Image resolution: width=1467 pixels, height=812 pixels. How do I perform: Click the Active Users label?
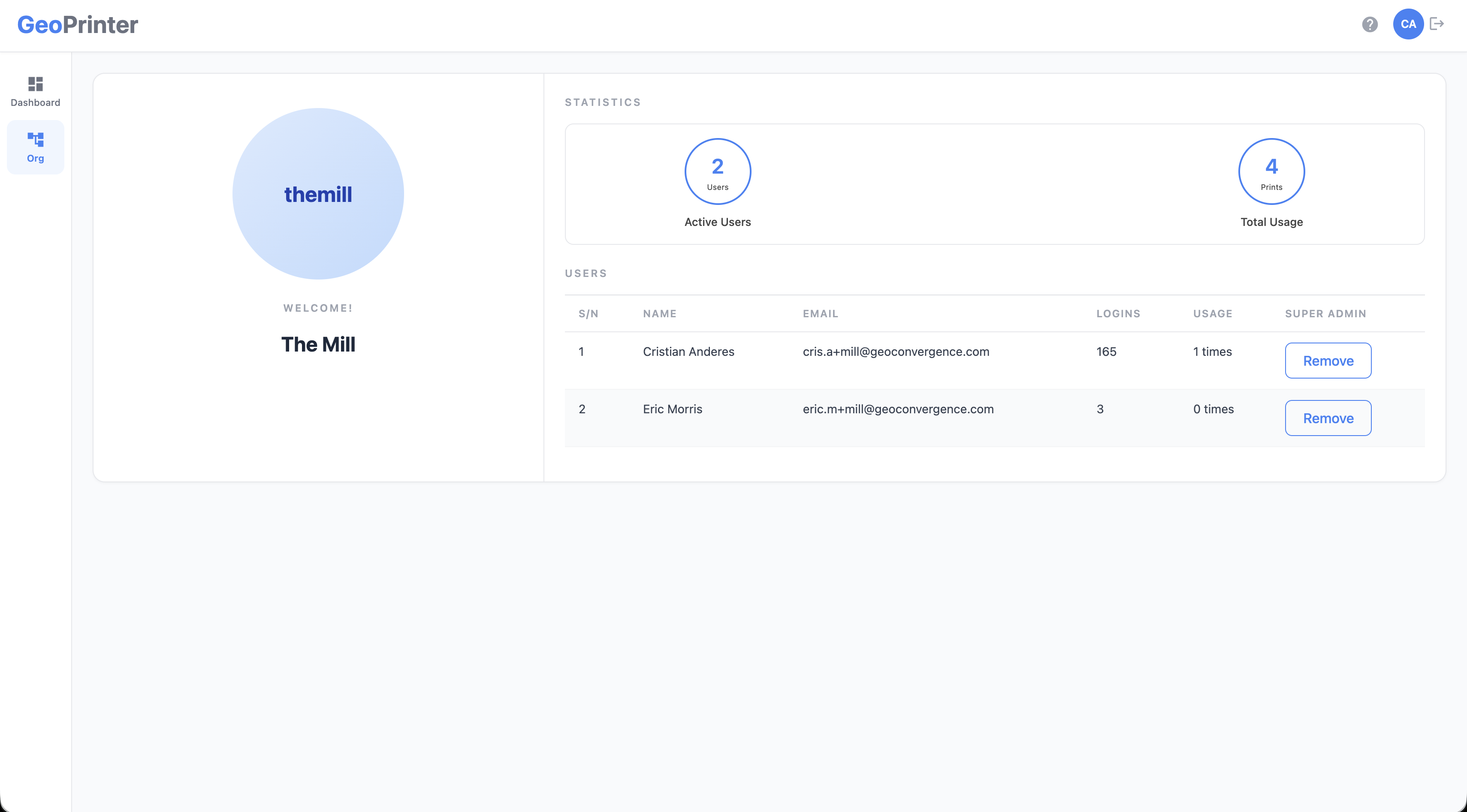coord(718,222)
